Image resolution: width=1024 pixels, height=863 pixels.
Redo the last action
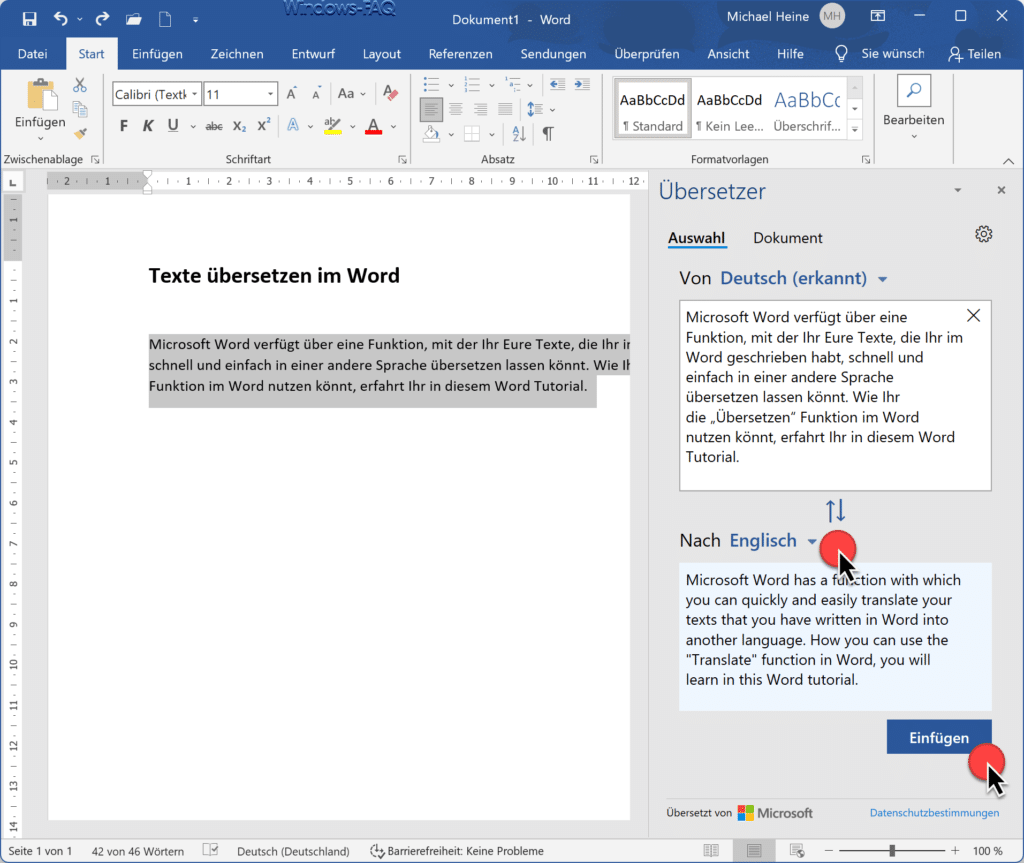click(x=102, y=19)
